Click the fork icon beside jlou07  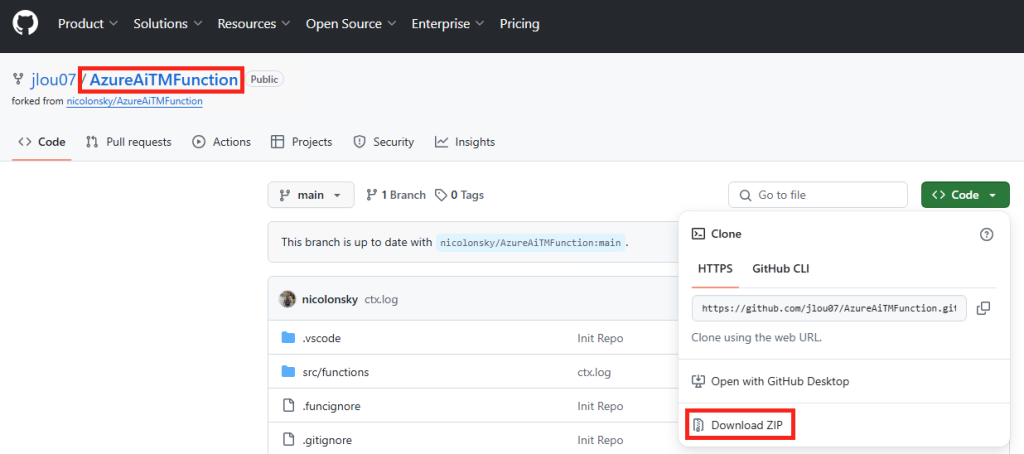tap(18, 80)
